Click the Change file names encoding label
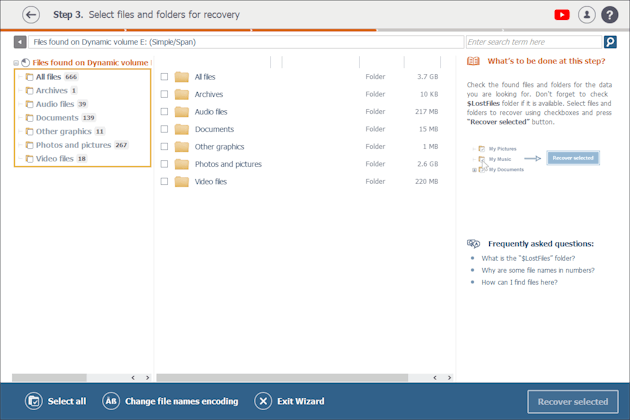This screenshot has width=630, height=420. pyautogui.click(x=182, y=401)
